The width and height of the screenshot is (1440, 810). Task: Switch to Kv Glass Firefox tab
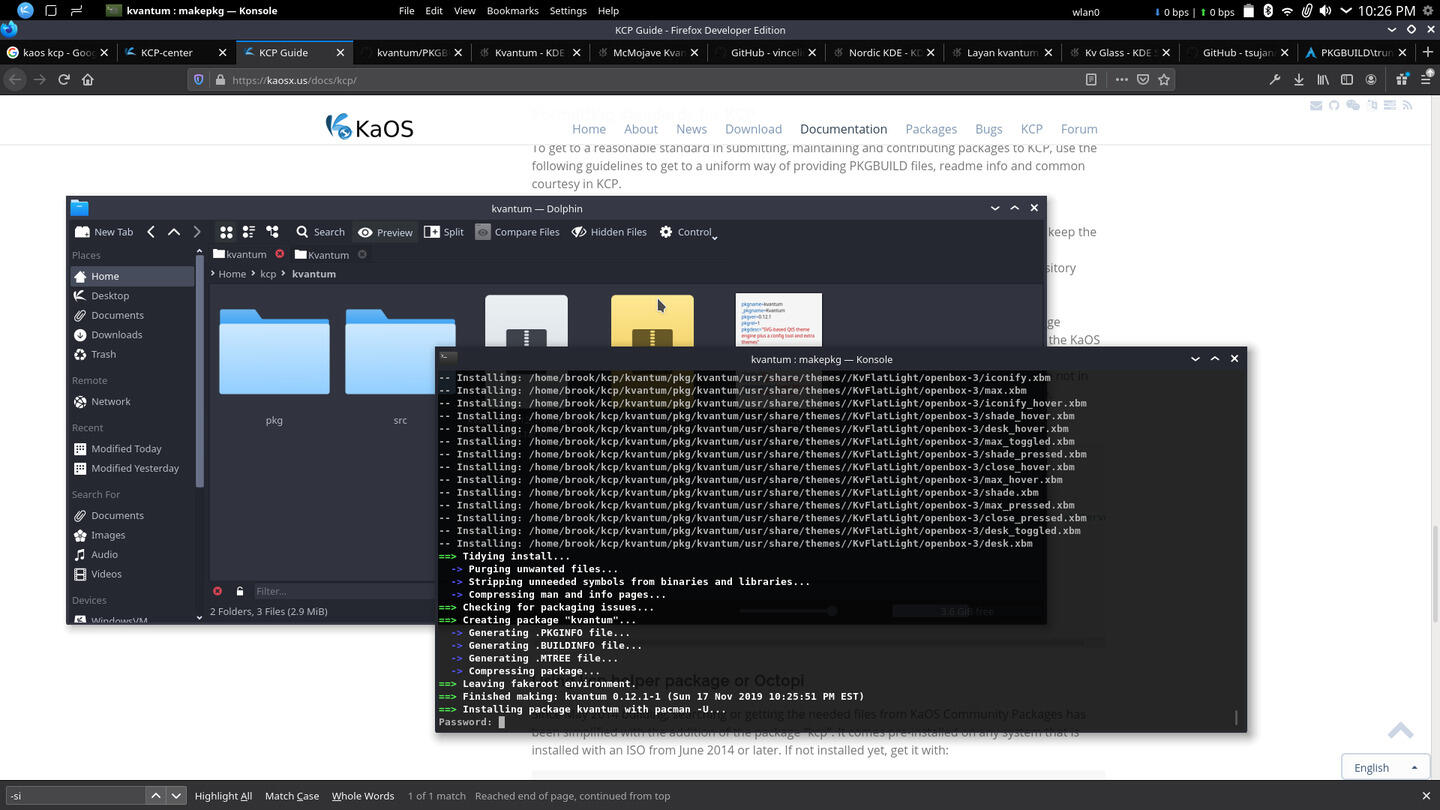tap(1120, 52)
